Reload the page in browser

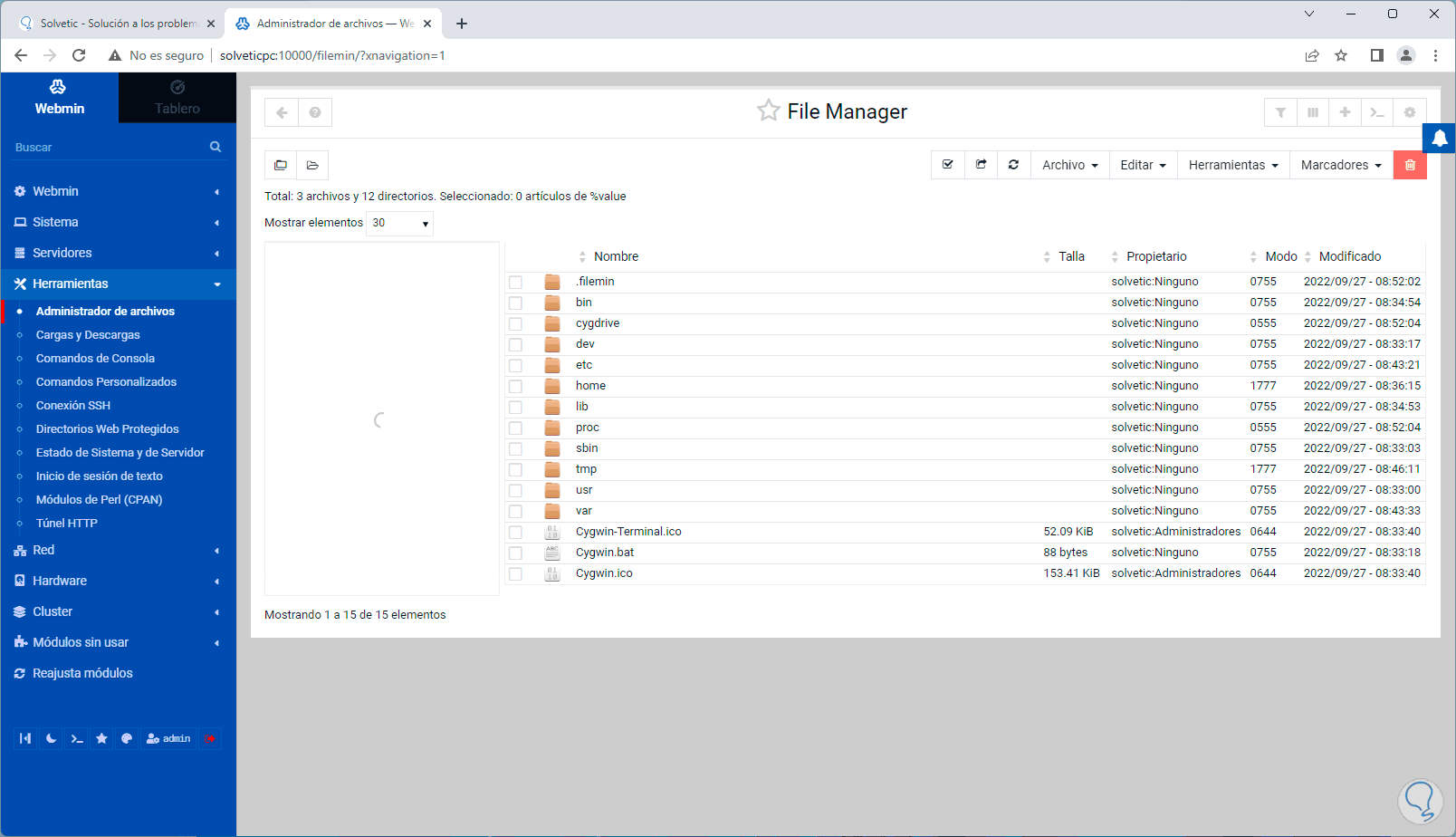coord(79,55)
